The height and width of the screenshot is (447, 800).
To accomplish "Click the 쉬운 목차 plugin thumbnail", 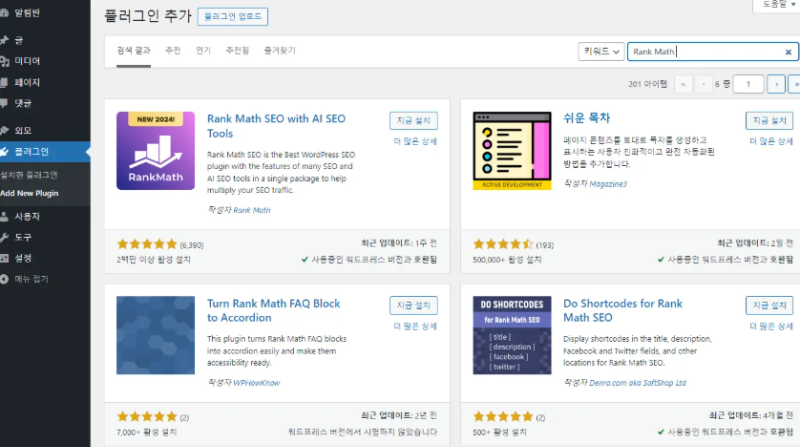I will (x=512, y=151).
